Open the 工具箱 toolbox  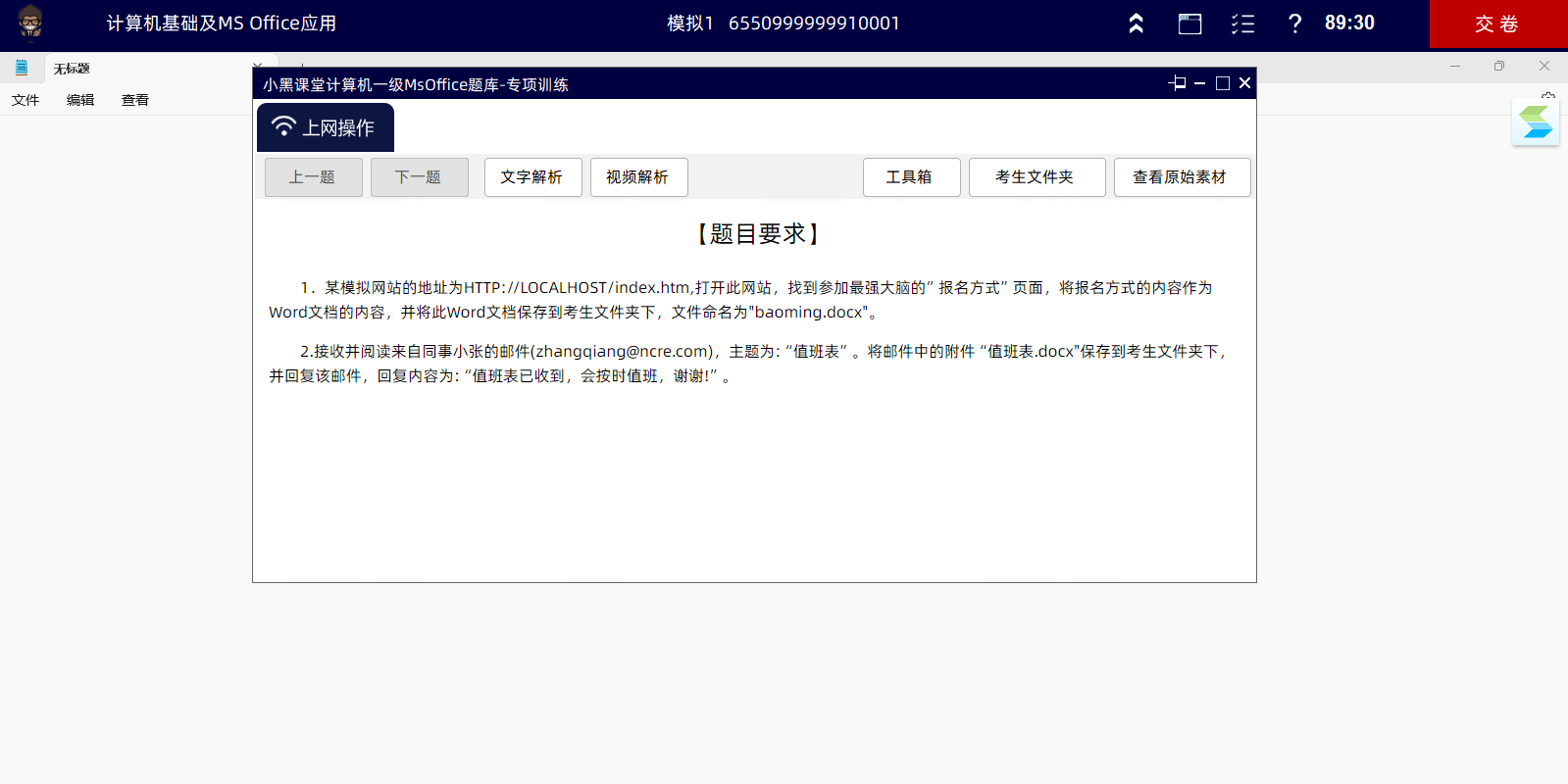point(911,177)
